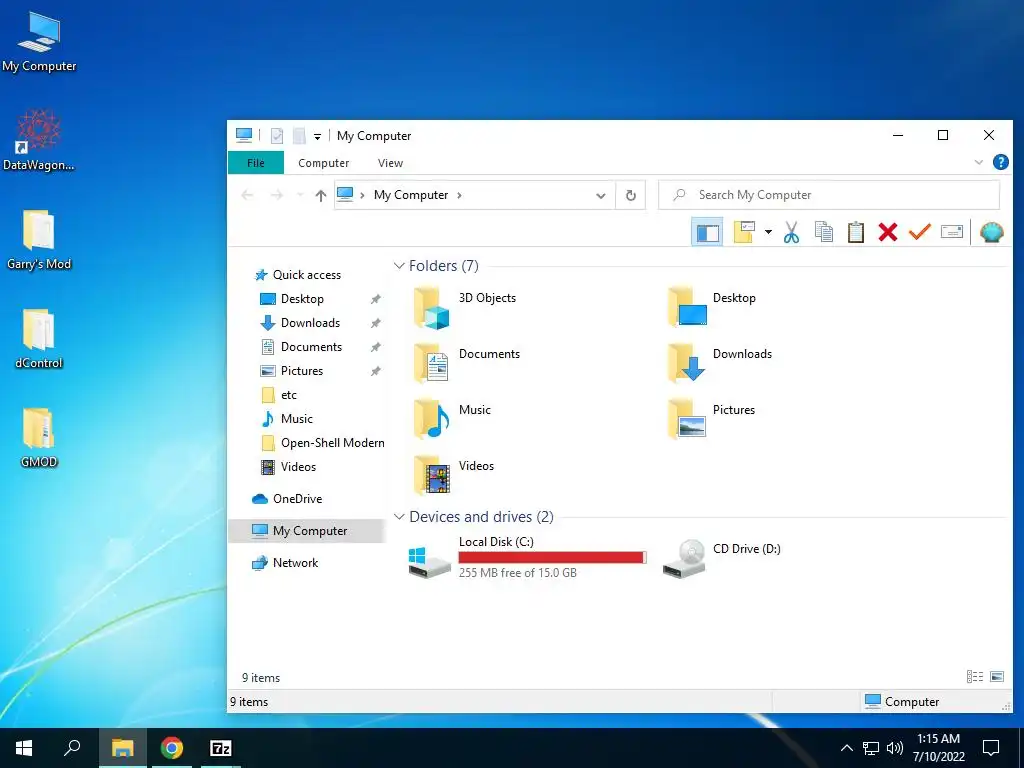Unpin Pictures using its pin icon
1024x768 pixels.
(376, 372)
